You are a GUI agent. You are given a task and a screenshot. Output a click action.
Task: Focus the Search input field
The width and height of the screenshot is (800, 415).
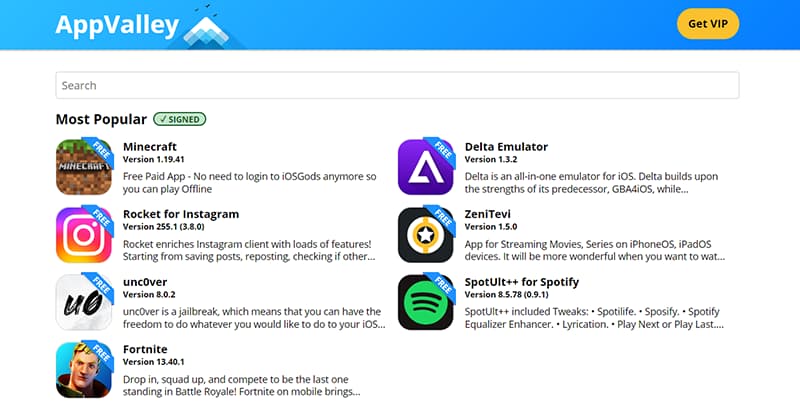pyautogui.click(x=397, y=85)
